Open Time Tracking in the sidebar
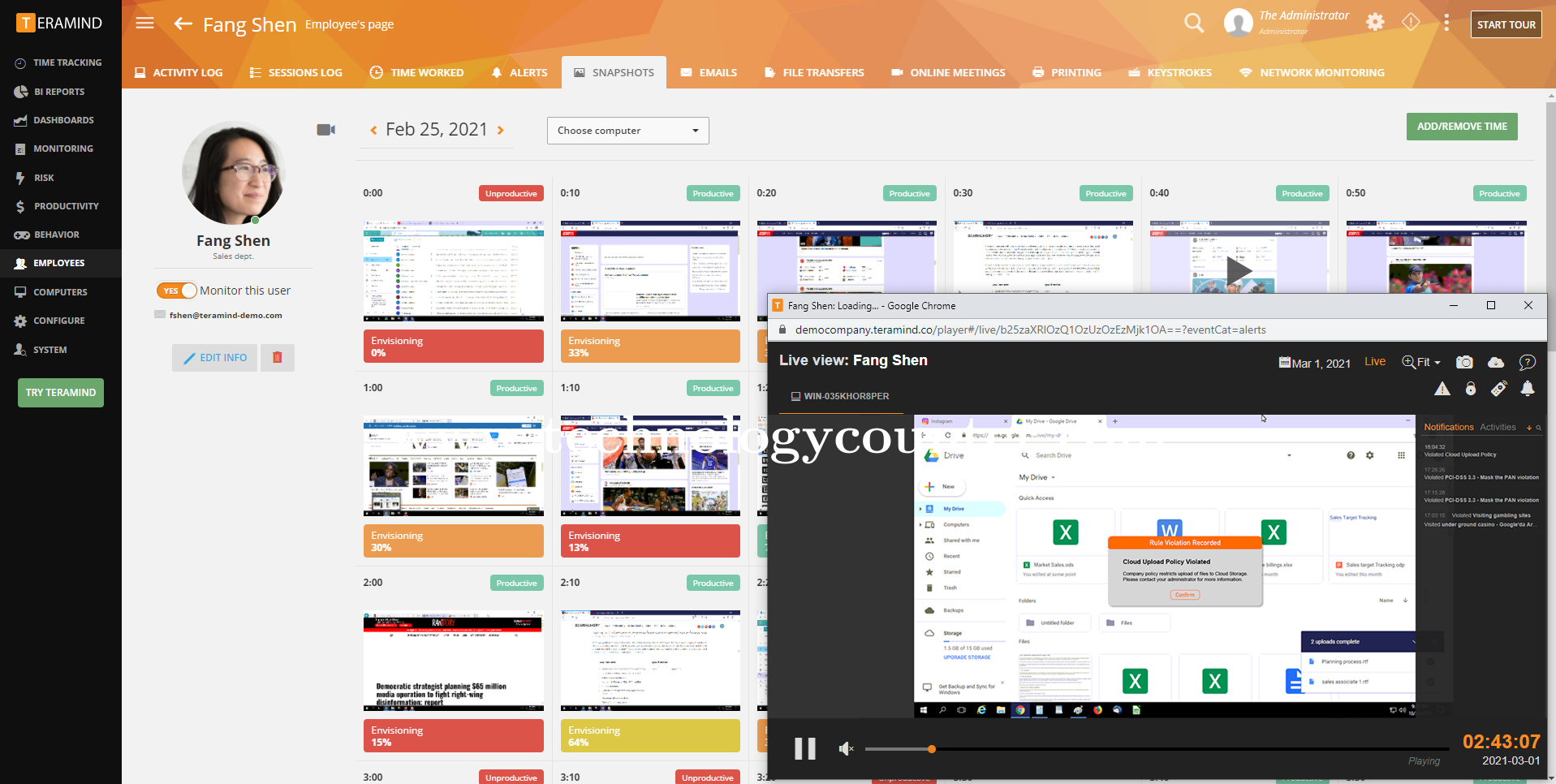 click(61, 62)
